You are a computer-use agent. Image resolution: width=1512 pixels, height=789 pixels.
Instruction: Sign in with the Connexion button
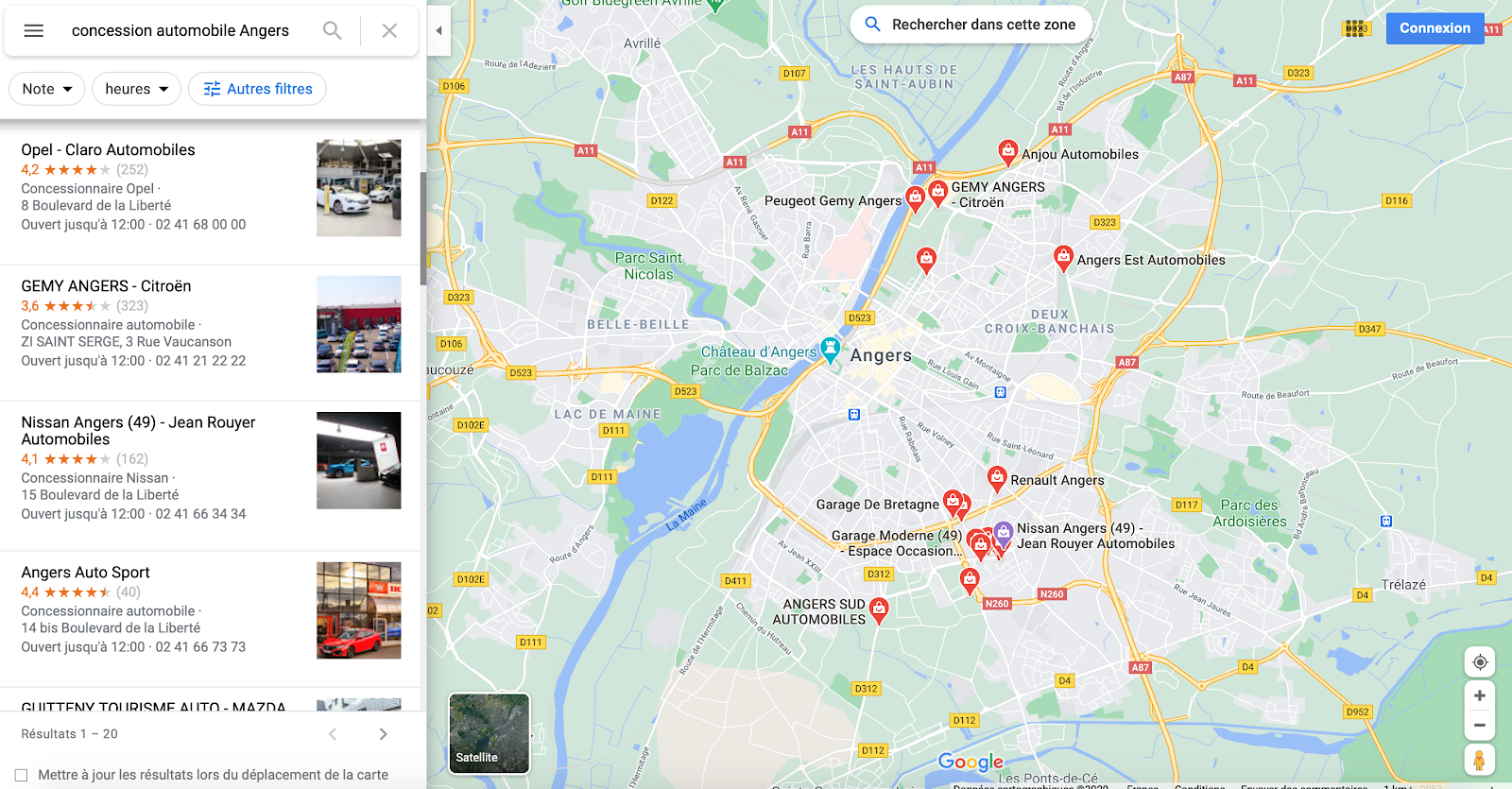1435,28
